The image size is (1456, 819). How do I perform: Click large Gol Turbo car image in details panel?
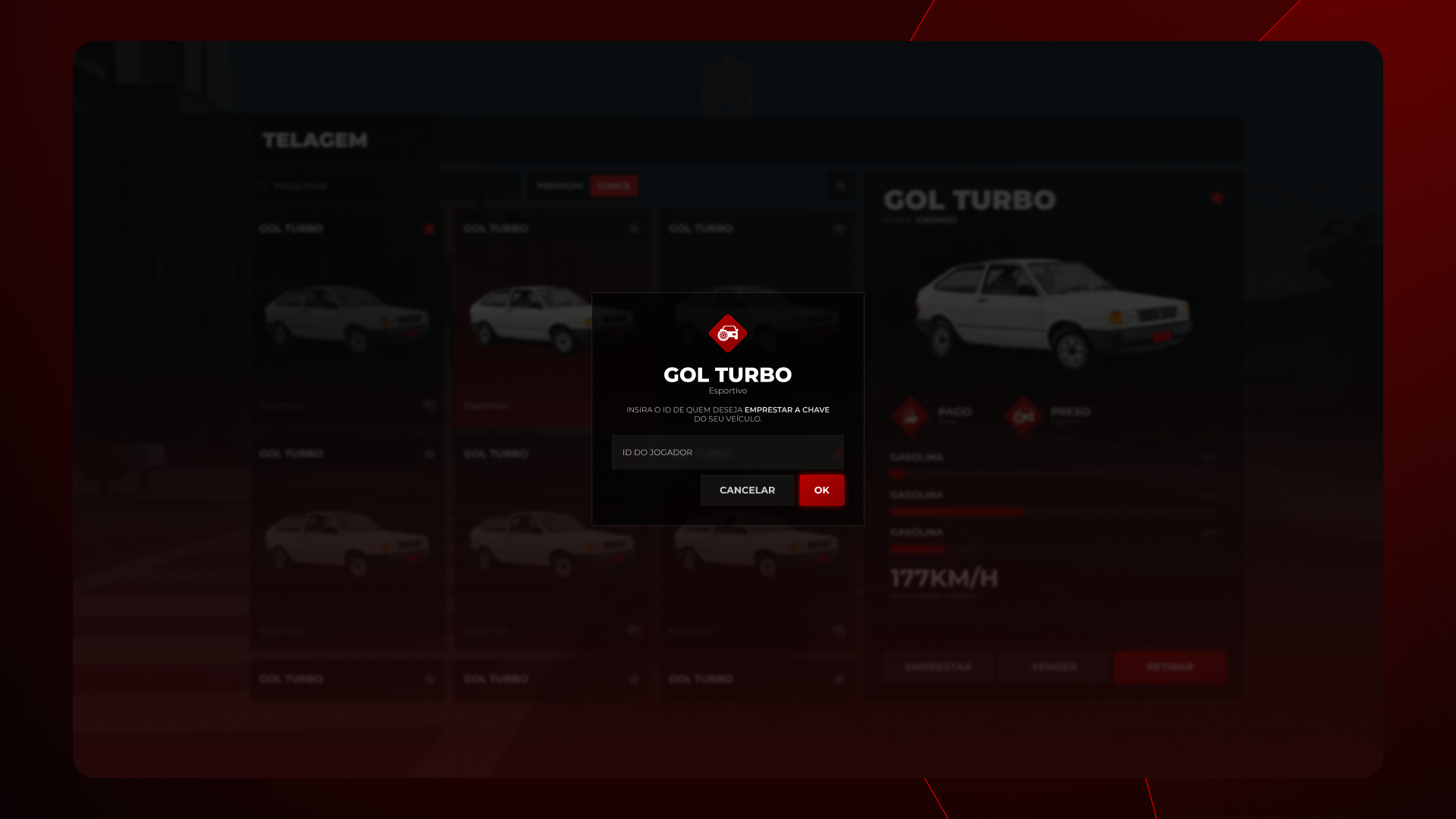coord(1053,312)
